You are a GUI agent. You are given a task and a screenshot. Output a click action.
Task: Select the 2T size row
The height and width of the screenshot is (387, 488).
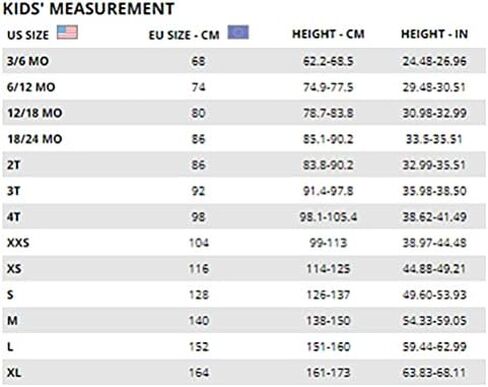tap(244, 165)
